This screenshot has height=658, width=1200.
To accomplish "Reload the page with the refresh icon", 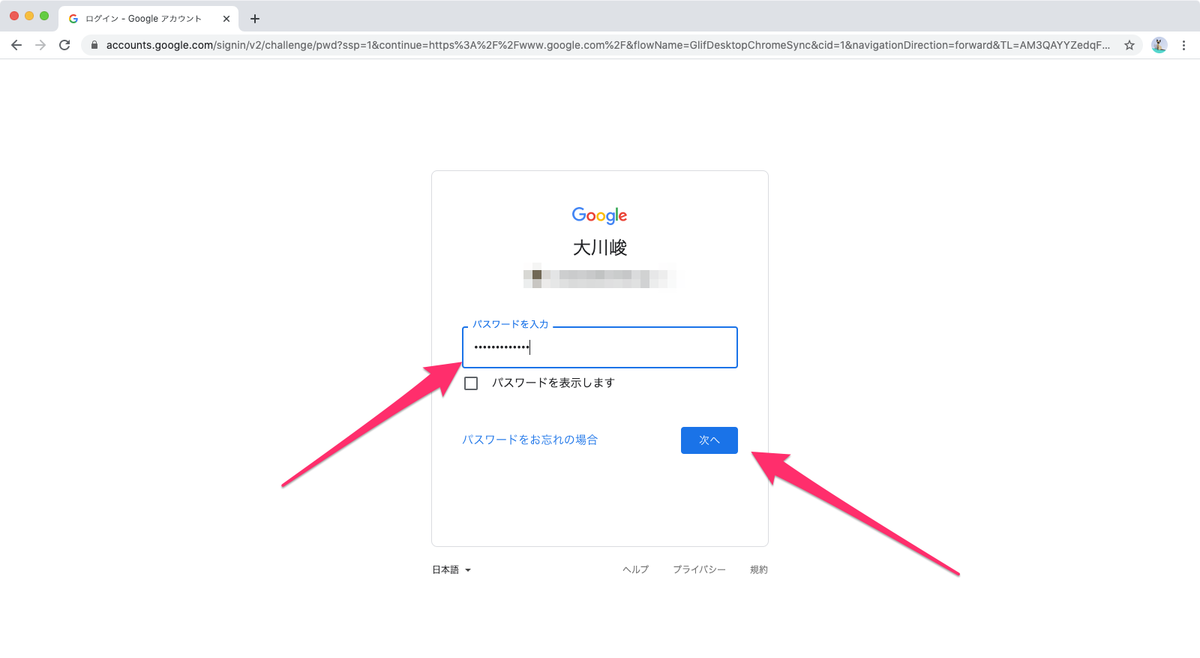I will 65,45.
